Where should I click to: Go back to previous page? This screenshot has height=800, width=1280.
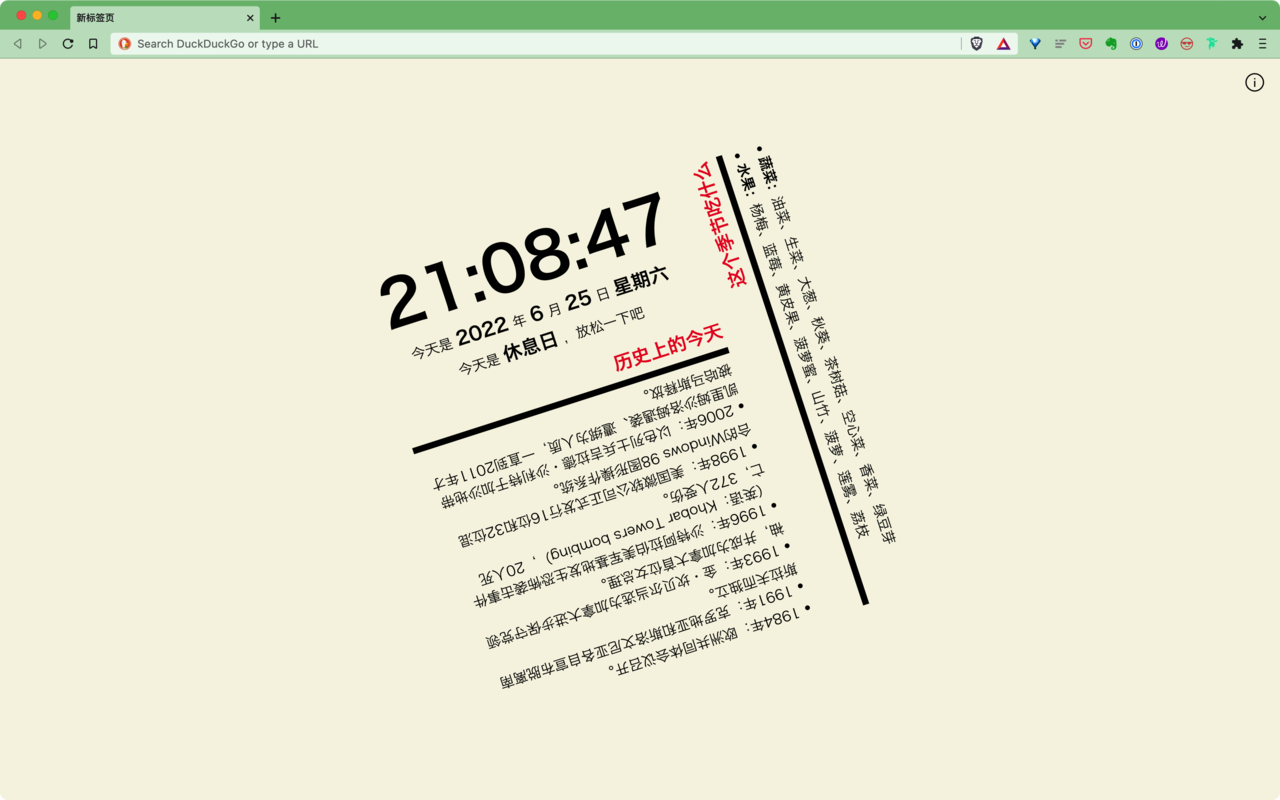pyautogui.click(x=18, y=44)
